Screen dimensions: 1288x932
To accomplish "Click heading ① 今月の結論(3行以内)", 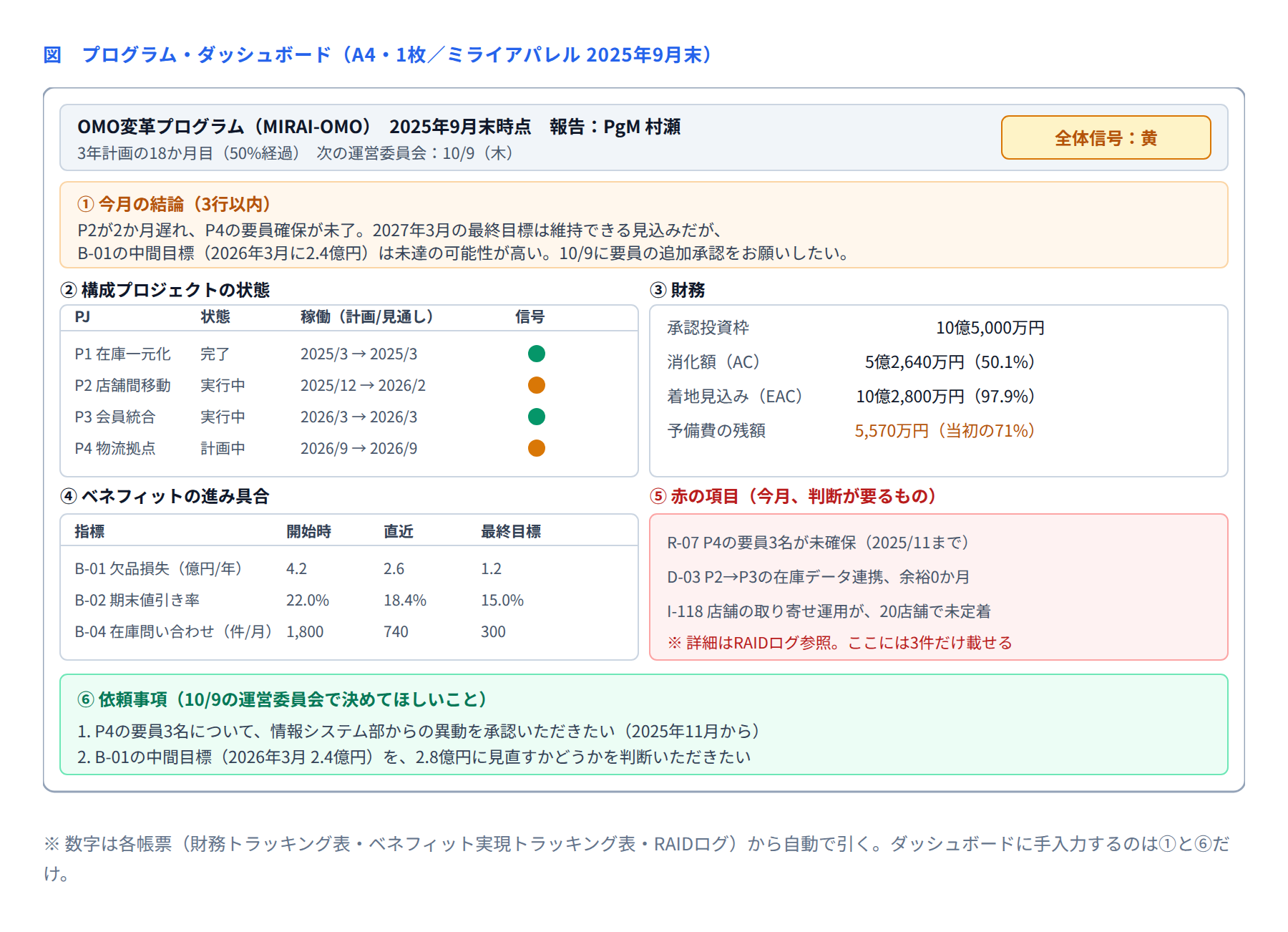I will [174, 204].
